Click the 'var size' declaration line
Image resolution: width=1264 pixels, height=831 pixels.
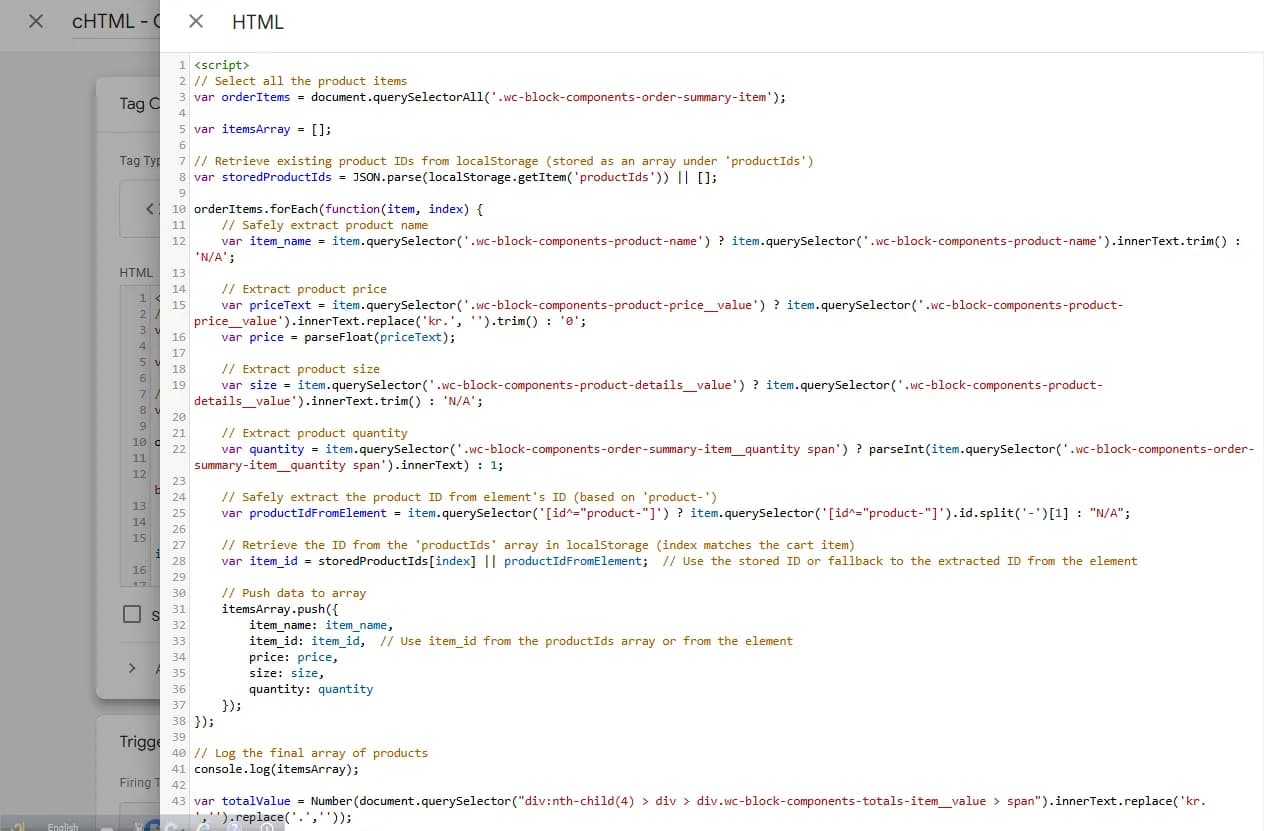click(x=649, y=393)
